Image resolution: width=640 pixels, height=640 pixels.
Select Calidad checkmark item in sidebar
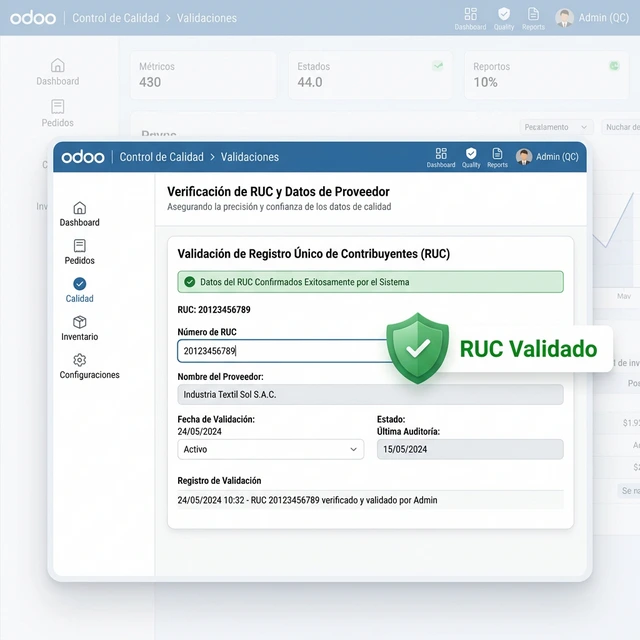click(80, 290)
